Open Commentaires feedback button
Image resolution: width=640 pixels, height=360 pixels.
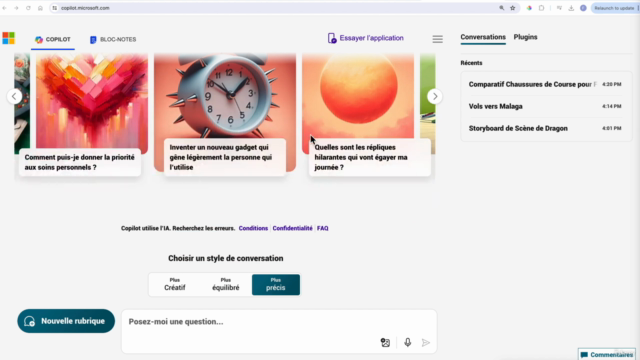(x=607, y=354)
